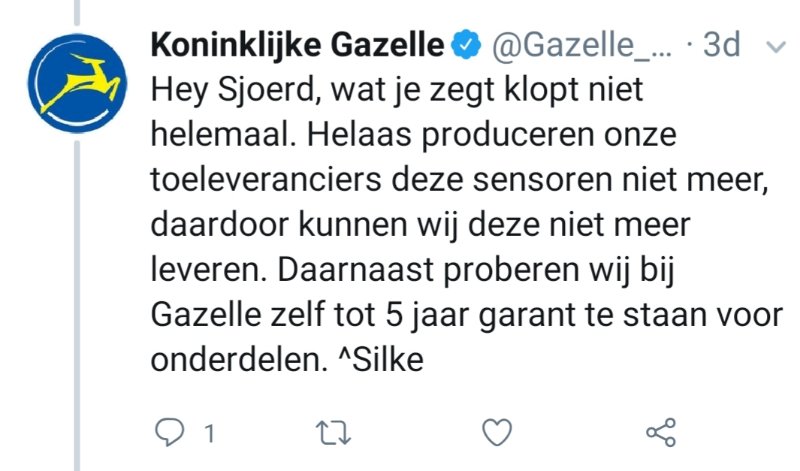Click the vertical thread line on the left
Image resolution: width=800 pixels, height=471 pixels.
pyautogui.click(x=76, y=300)
